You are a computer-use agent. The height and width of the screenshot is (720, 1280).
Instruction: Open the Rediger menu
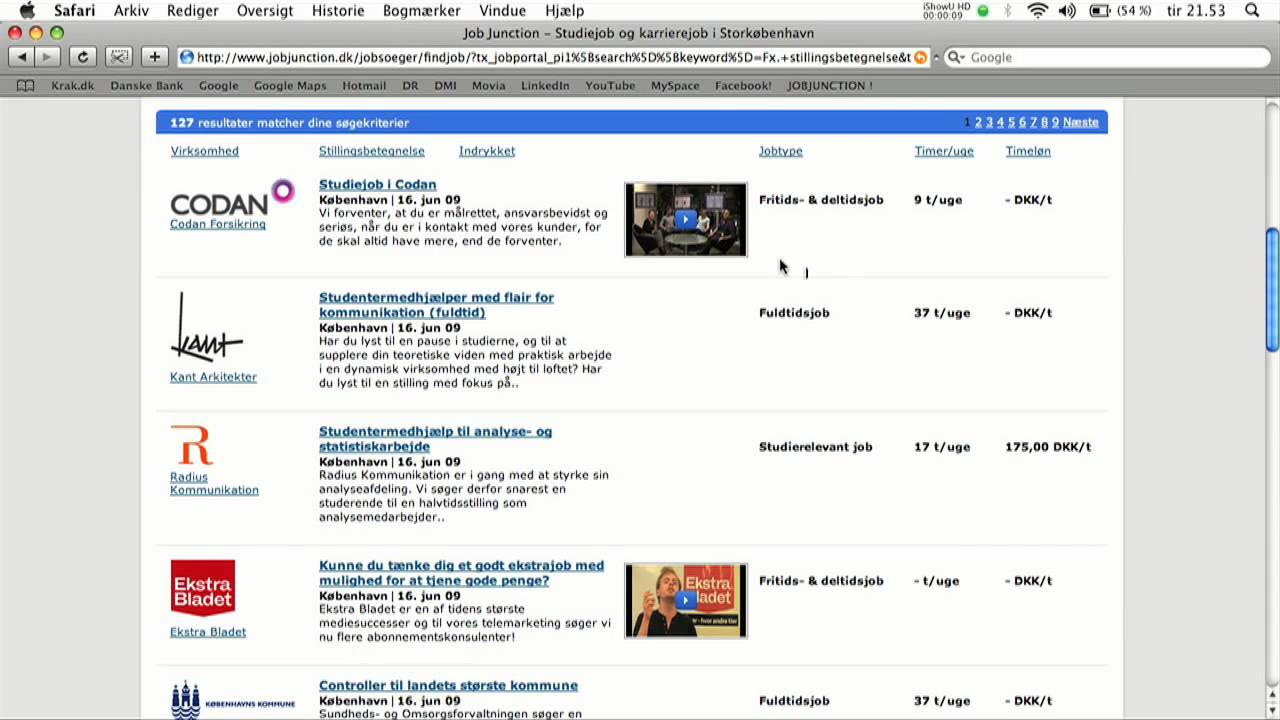click(x=193, y=11)
